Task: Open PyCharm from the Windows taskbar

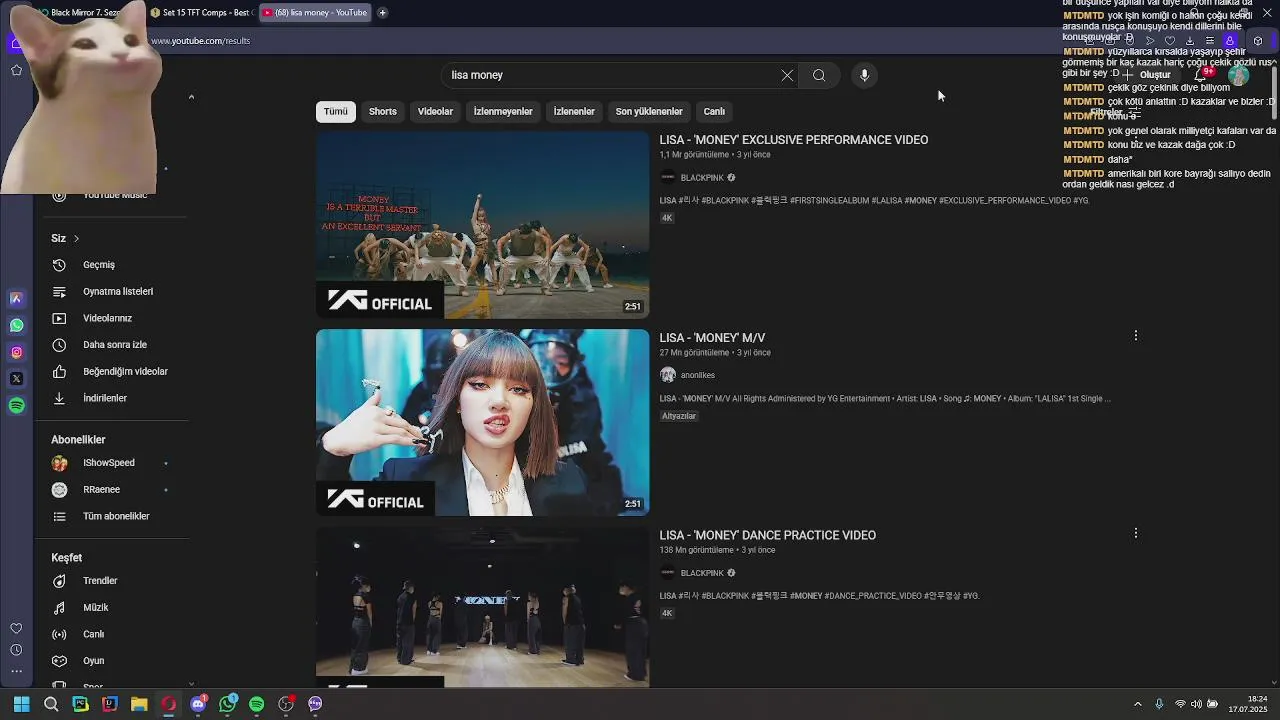Action: tap(80, 704)
